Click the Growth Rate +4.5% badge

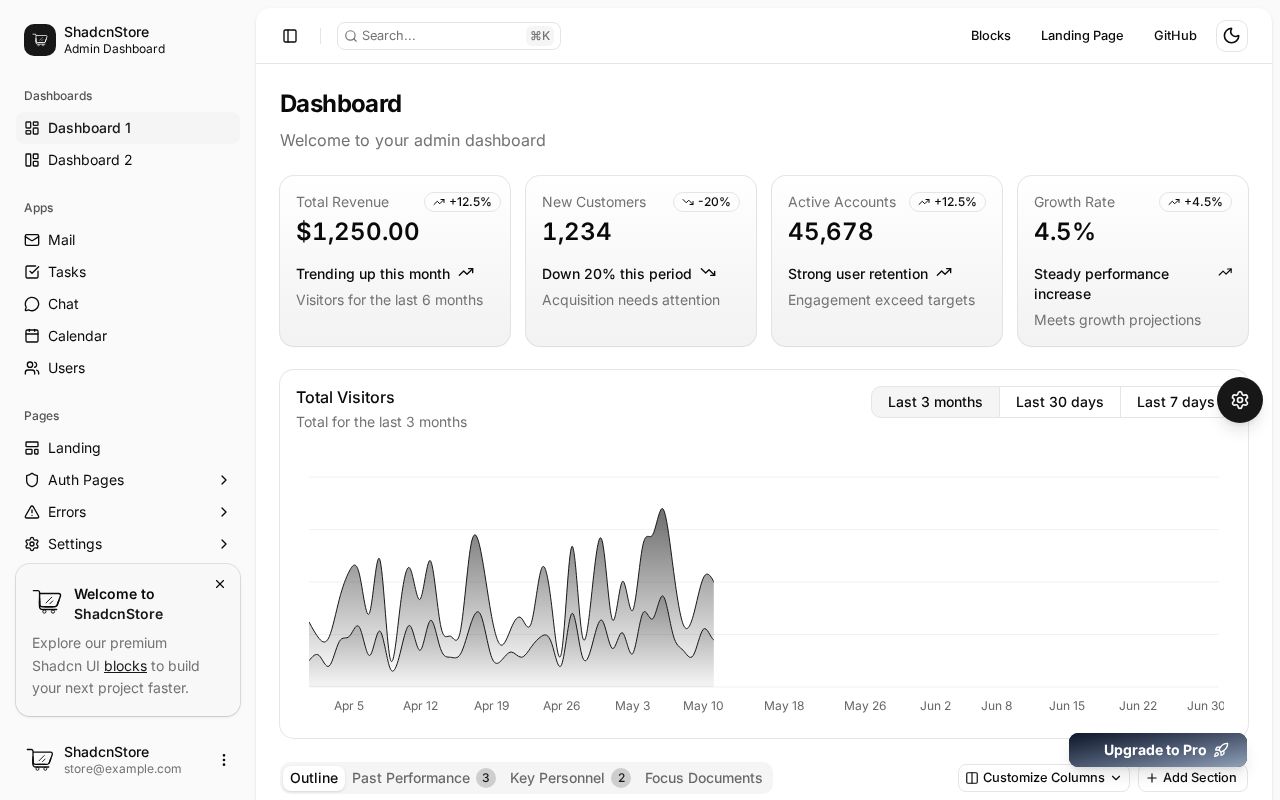pos(1195,202)
